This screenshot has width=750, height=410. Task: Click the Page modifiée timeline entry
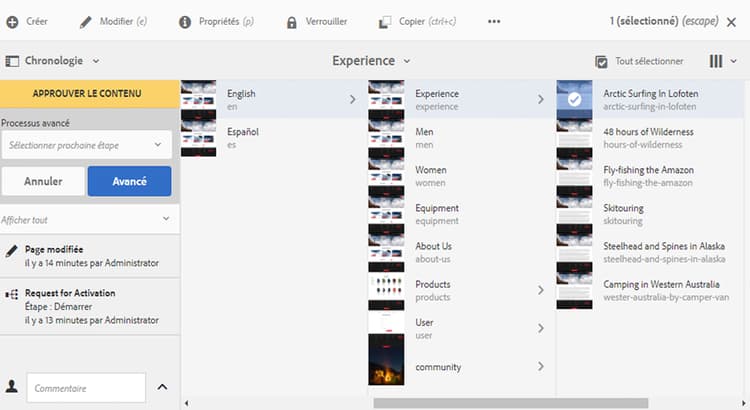pos(89,256)
